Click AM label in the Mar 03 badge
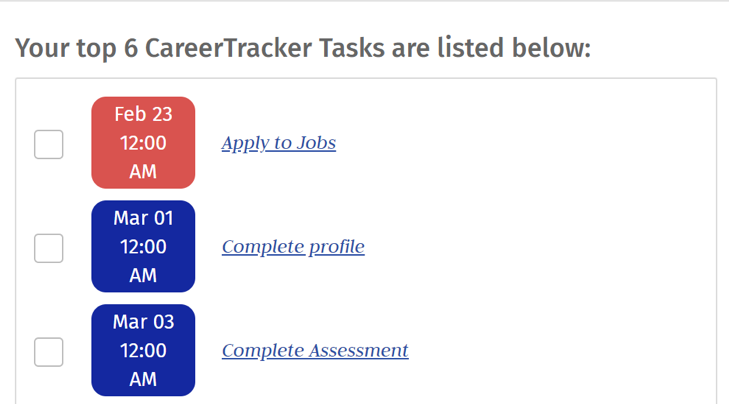 [143, 379]
